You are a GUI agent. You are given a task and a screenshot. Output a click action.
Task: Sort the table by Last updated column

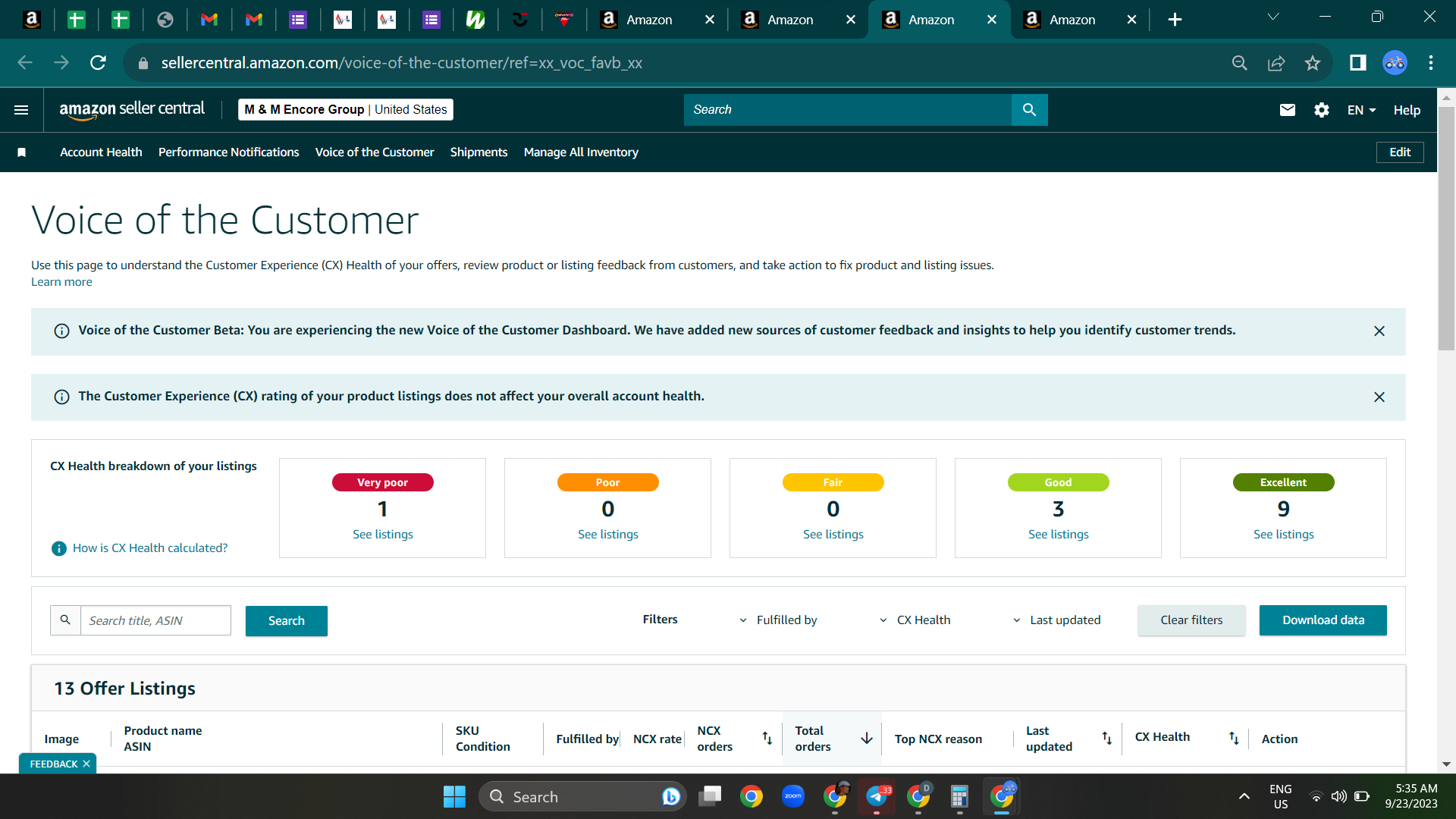coord(1106,738)
